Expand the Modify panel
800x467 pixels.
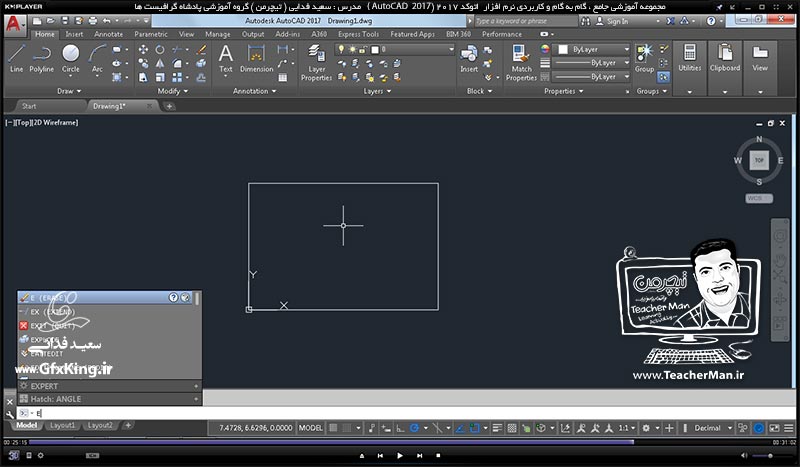click(x=172, y=91)
